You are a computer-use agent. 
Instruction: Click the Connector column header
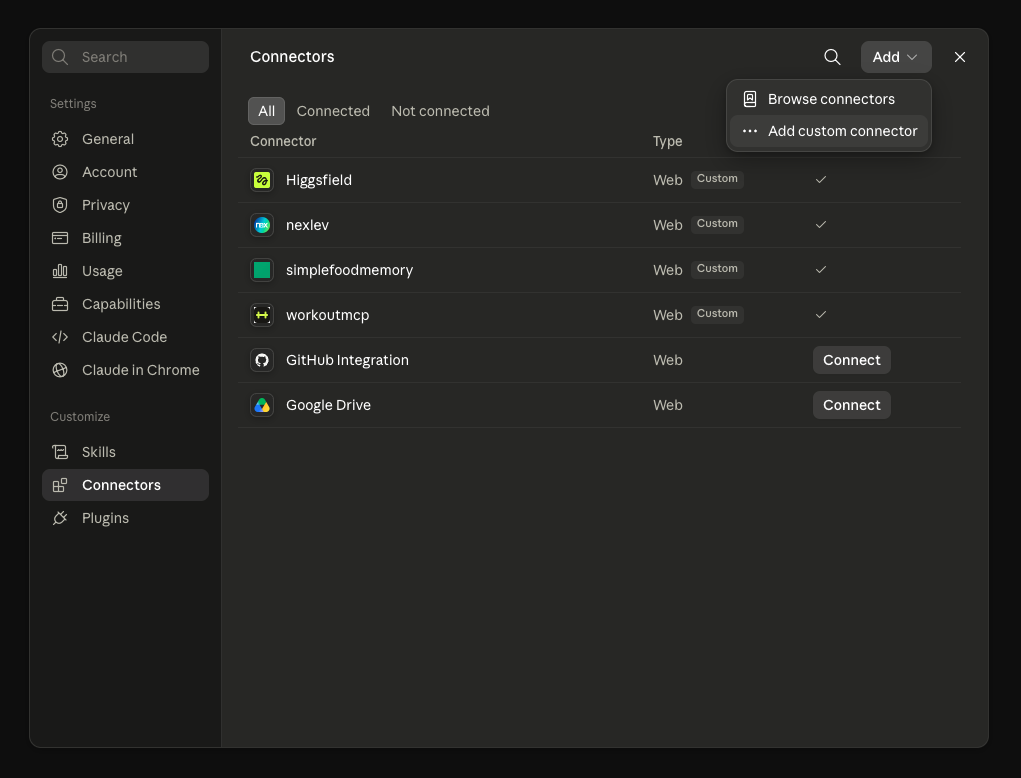pos(283,141)
